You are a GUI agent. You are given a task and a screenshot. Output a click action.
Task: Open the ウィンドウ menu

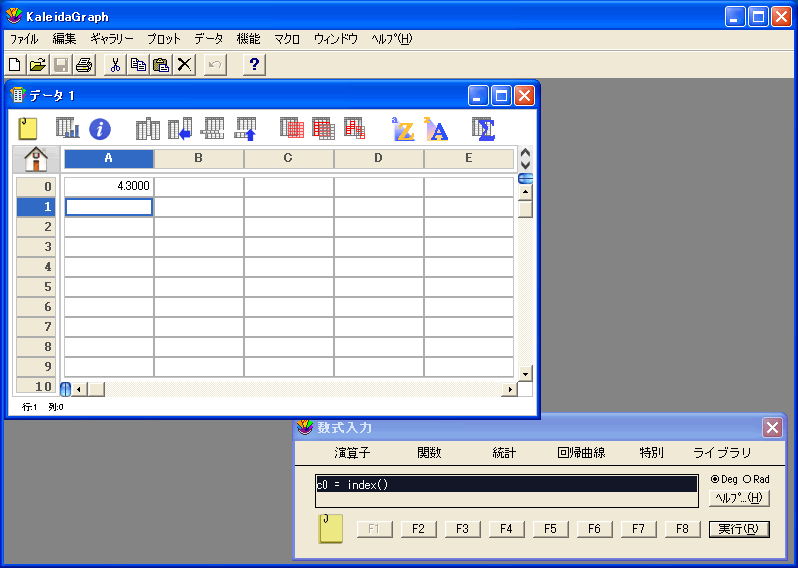pos(336,39)
